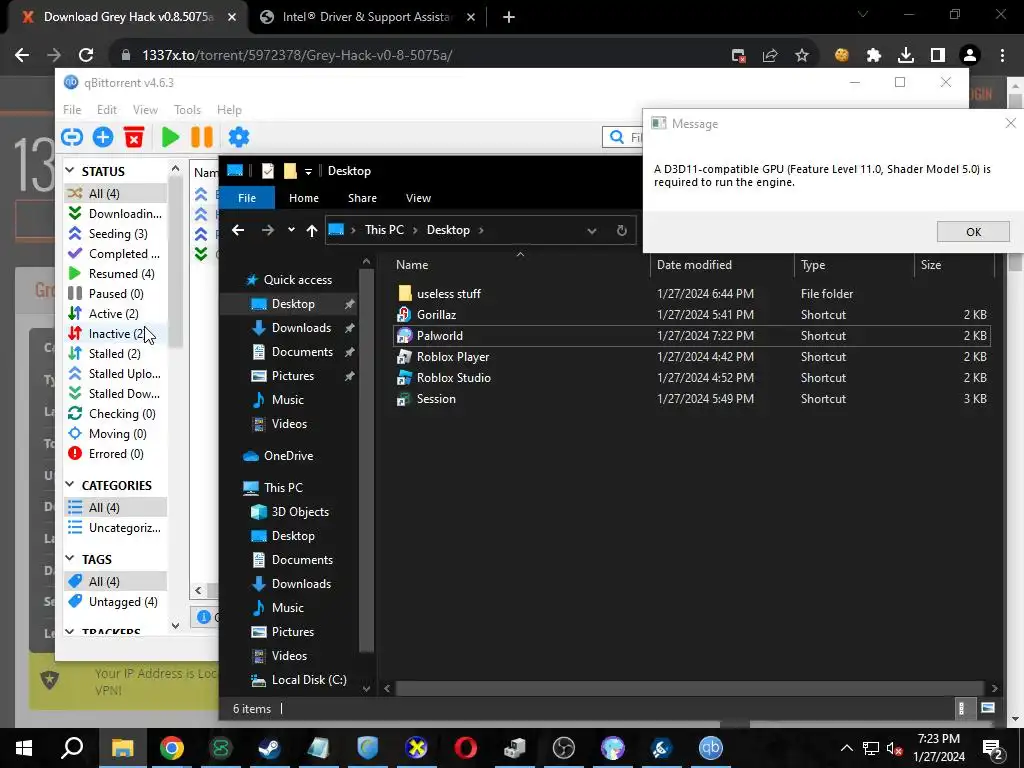Filter by Errored (0) status
The height and width of the screenshot is (768, 1024).
pyautogui.click(x=116, y=454)
